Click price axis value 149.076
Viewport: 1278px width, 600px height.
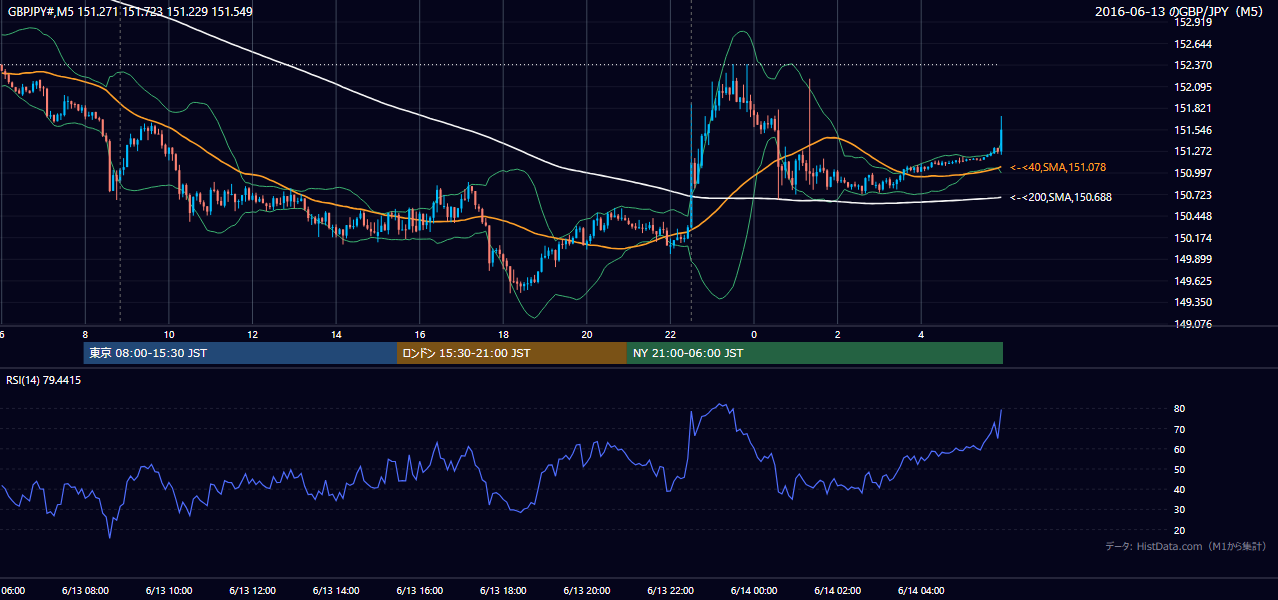tap(1192, 324)
